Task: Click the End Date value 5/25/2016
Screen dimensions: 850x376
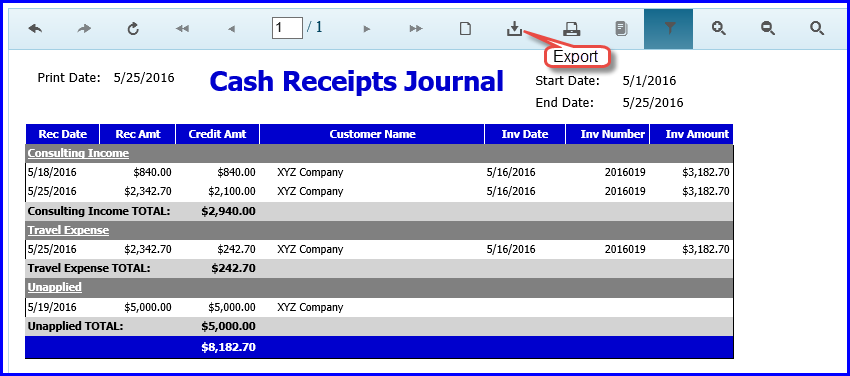Action: pos(653,103)
